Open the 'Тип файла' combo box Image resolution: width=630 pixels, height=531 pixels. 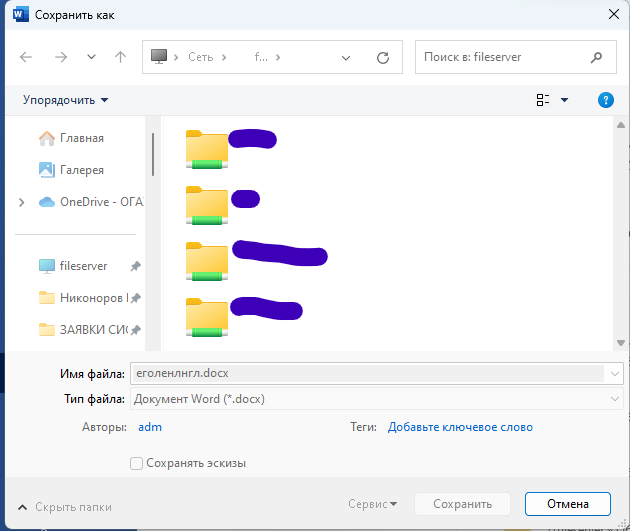376,399
